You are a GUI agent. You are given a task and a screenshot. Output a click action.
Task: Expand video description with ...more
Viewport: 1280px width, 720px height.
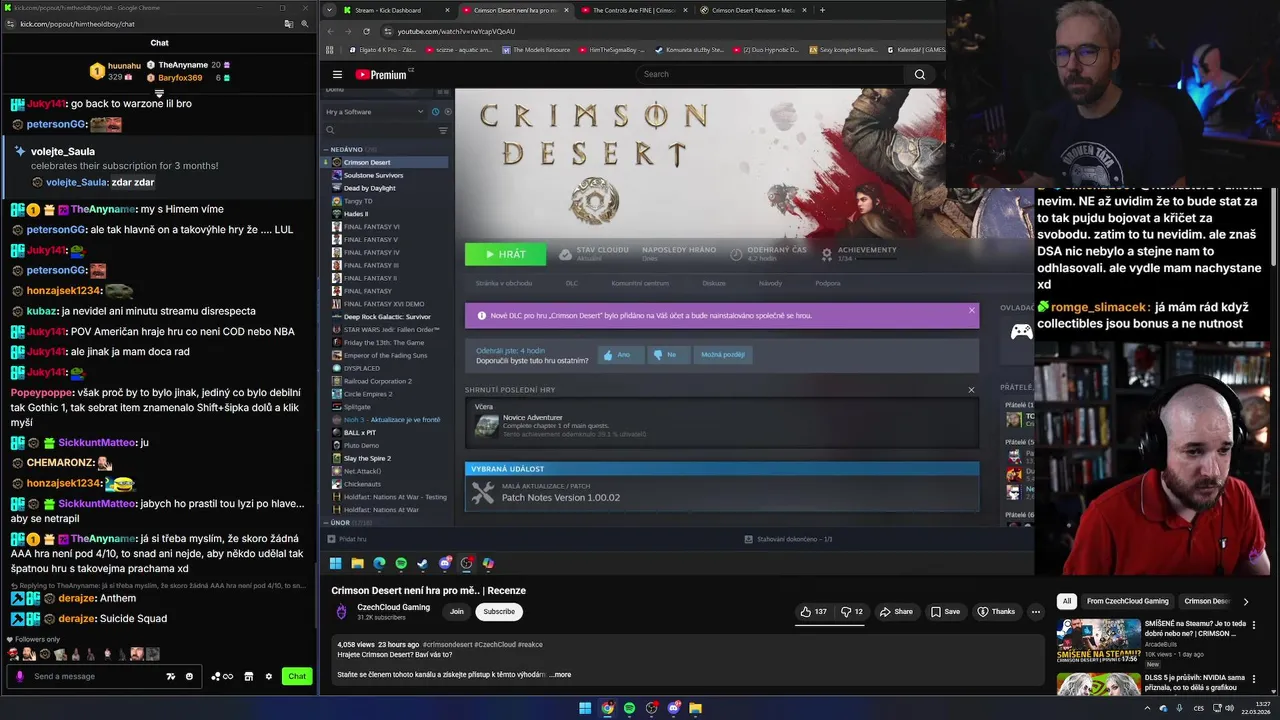560,675
